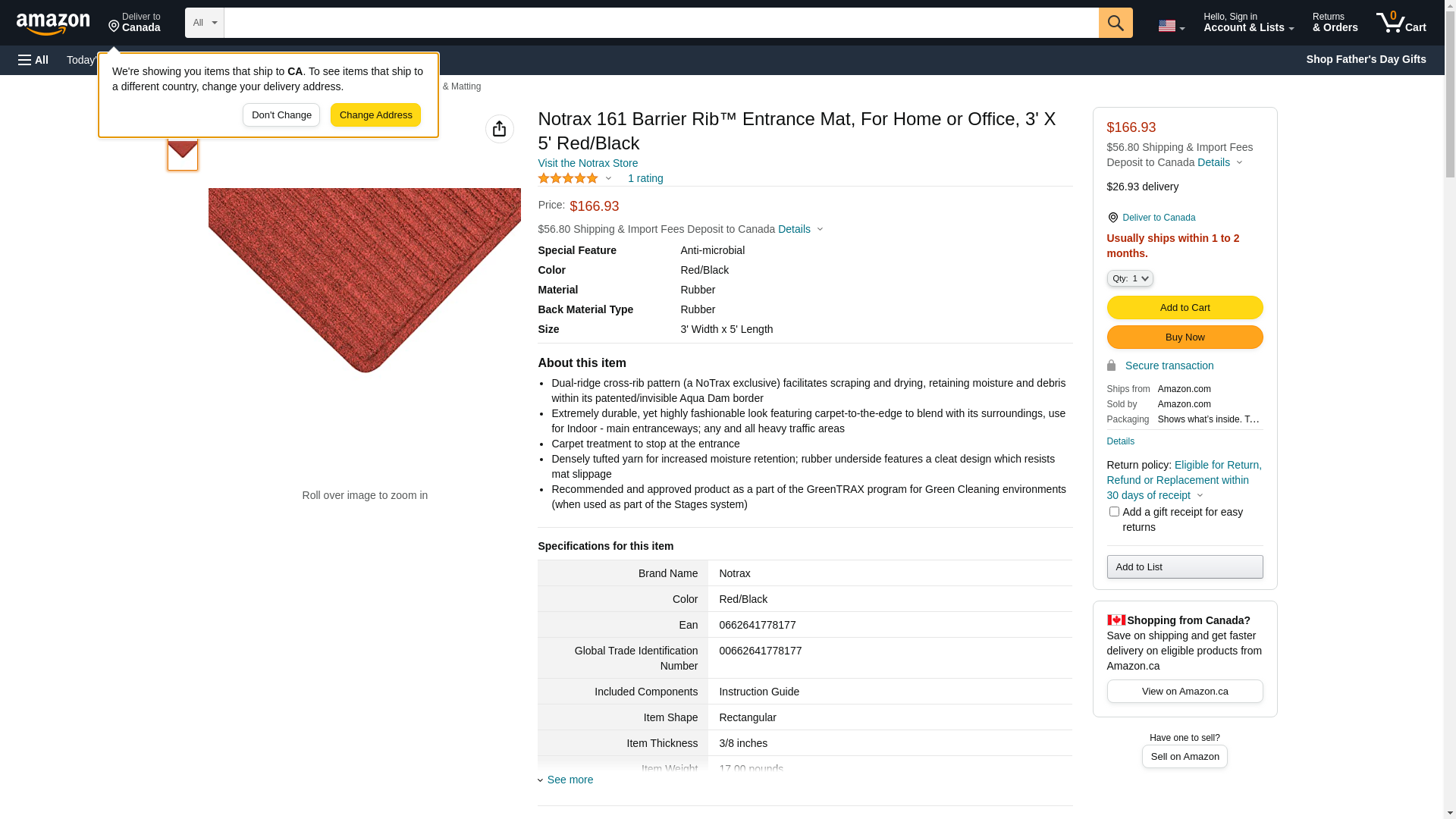Open the search category All dropdown
Viewport: 1456px width, 819px height.
tap(205, 23)
